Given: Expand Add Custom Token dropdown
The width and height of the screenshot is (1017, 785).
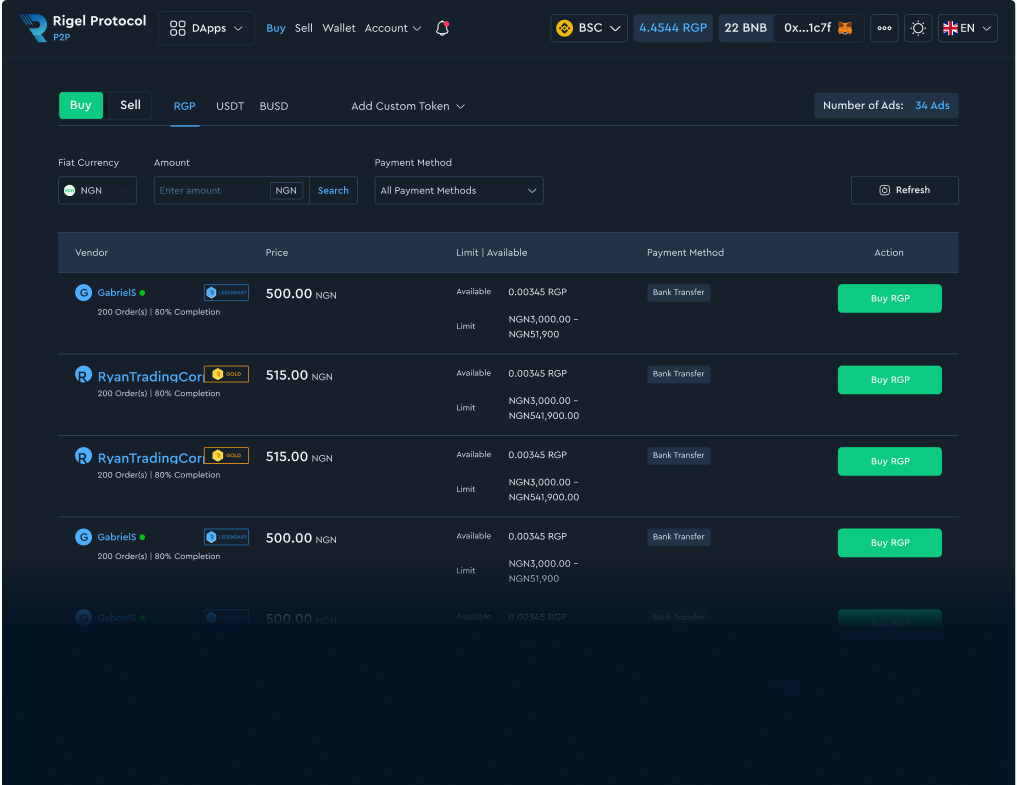Looking at the screenshot, I should (408, 106).
